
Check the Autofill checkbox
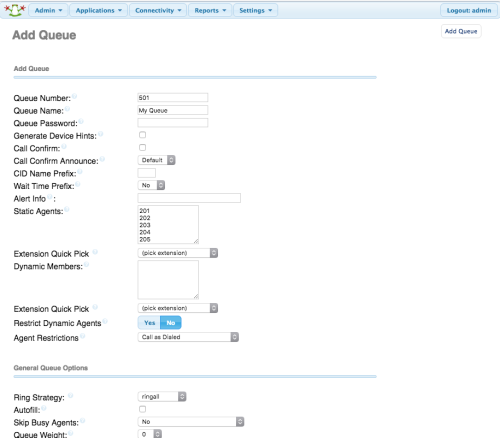click(x=142, y=409)
